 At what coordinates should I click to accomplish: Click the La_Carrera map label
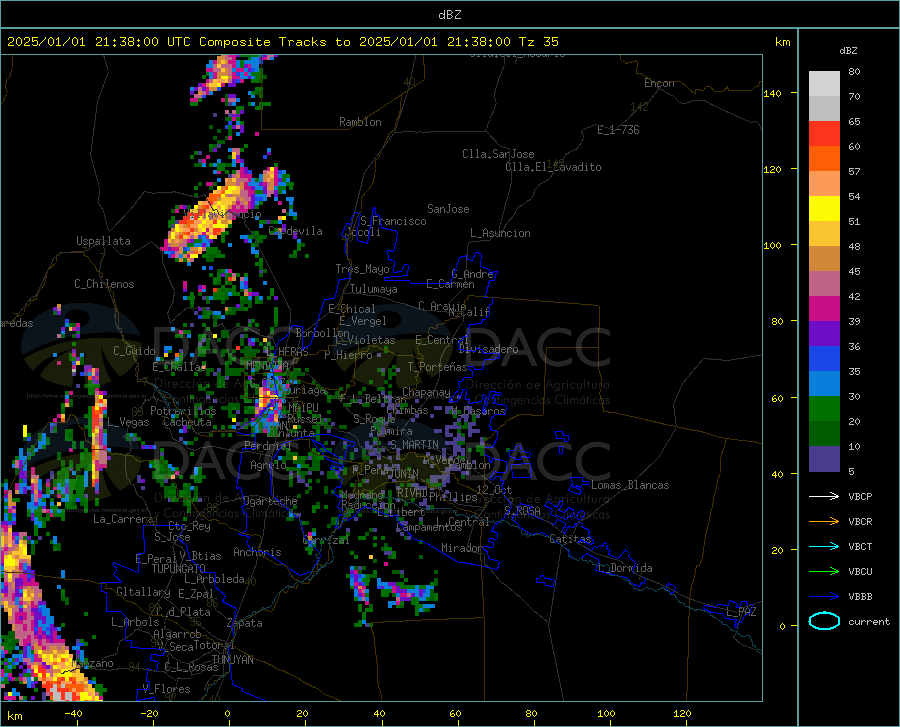pyautogui.click(x=123, y=519)
